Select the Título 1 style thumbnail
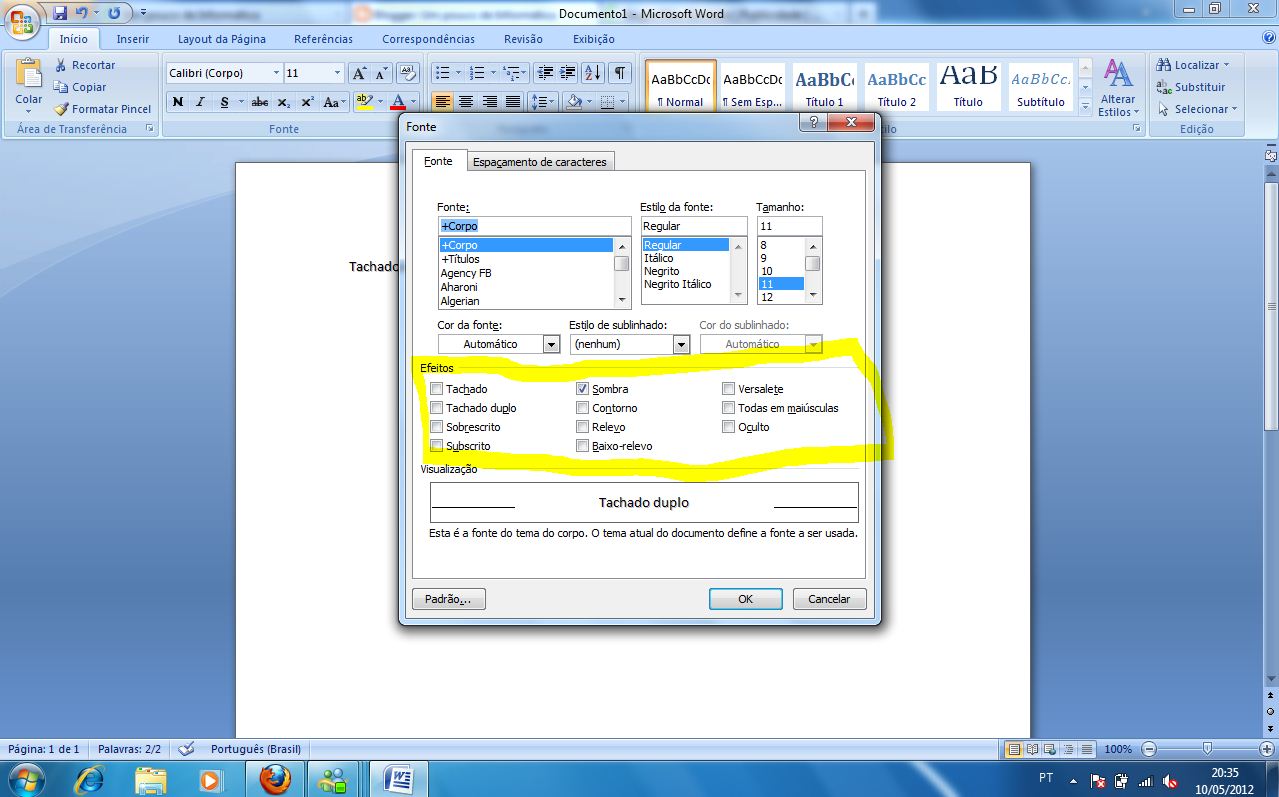1279x797 pixels. (x=825, y=86)
